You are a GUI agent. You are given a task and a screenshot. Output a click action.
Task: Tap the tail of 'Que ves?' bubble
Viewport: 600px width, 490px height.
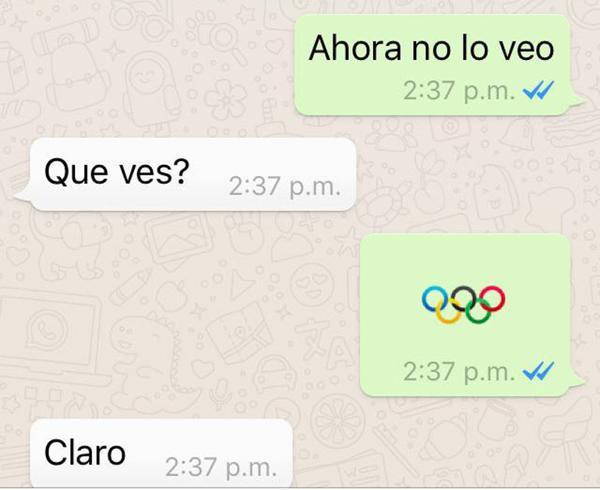tap(23, 194)
